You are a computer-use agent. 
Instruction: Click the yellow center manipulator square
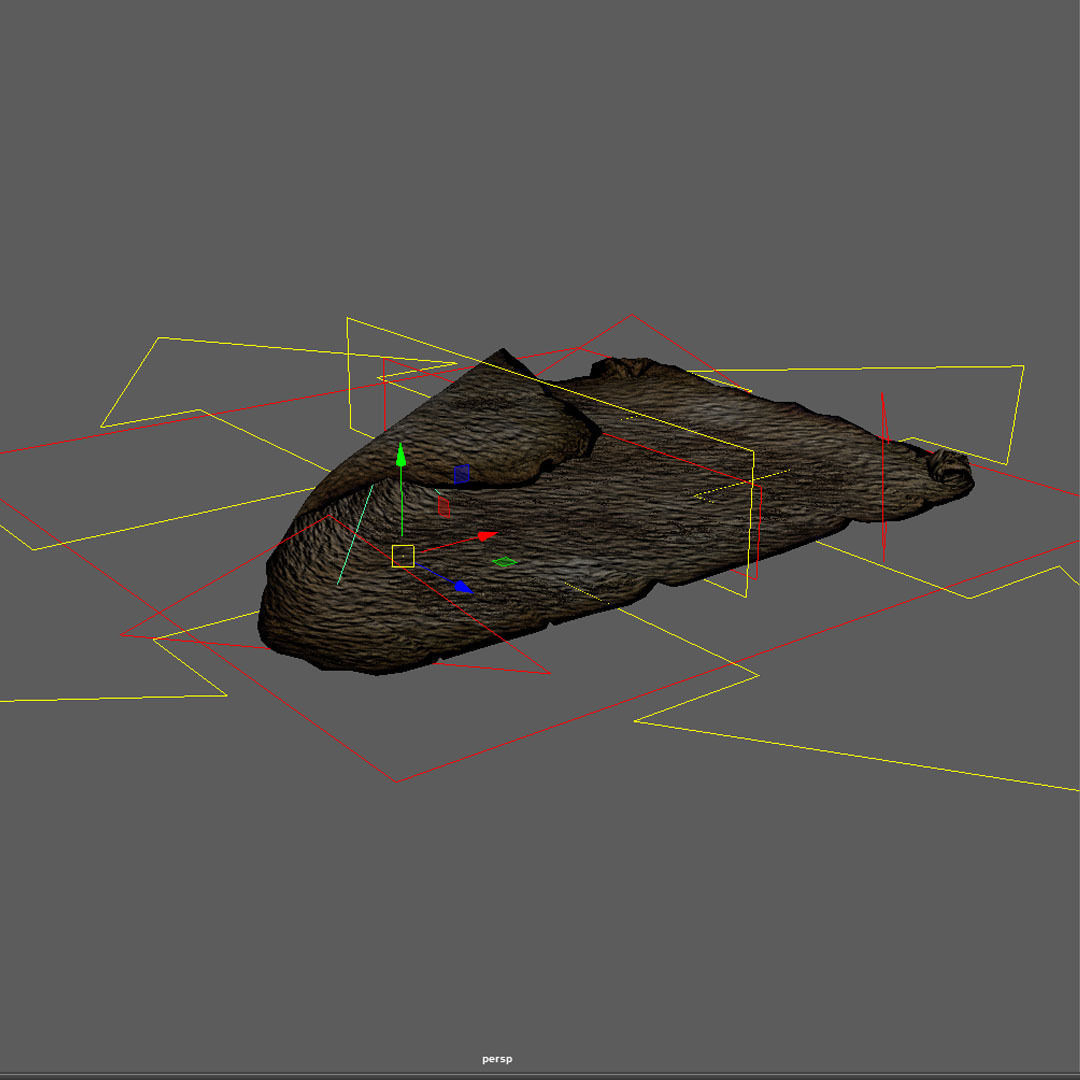coord(403,556)
